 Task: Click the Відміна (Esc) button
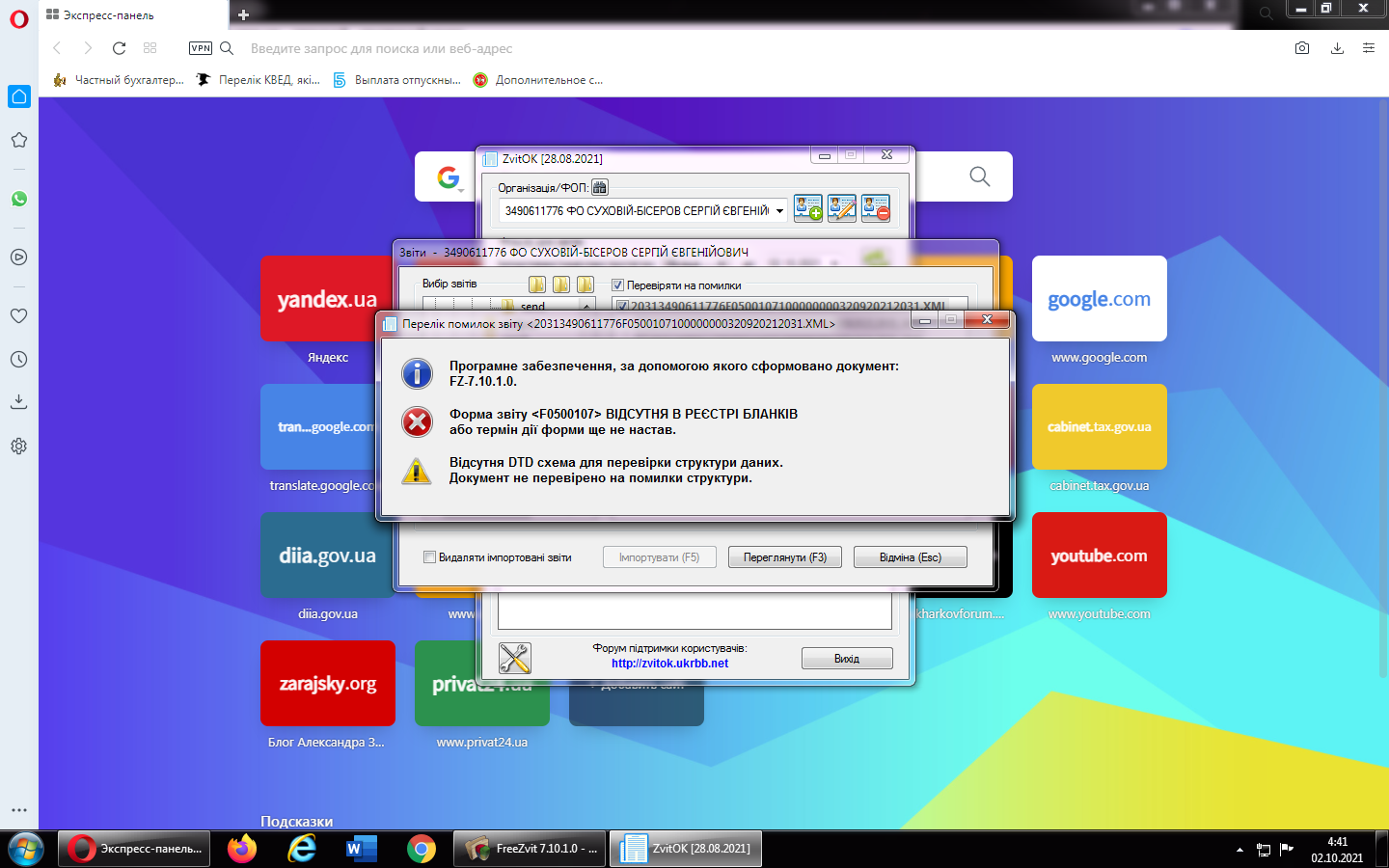911,557
